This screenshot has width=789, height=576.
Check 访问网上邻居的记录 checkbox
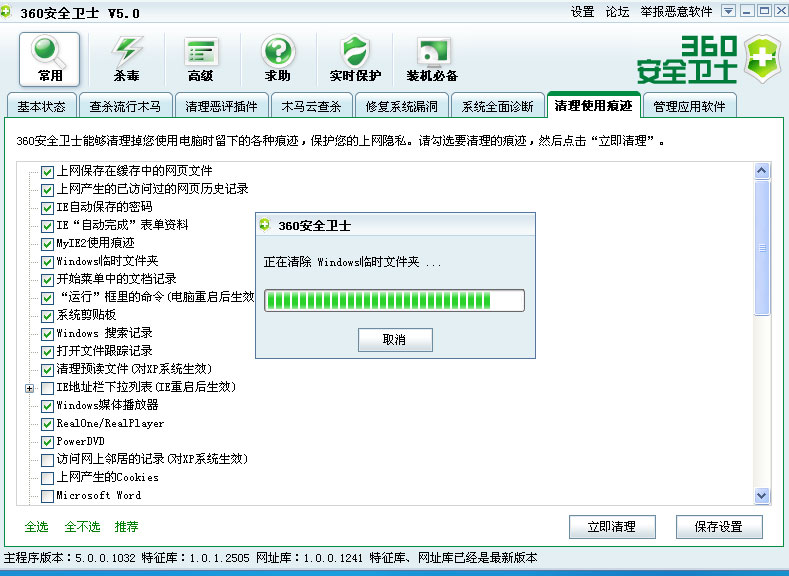tap(47, 460)
